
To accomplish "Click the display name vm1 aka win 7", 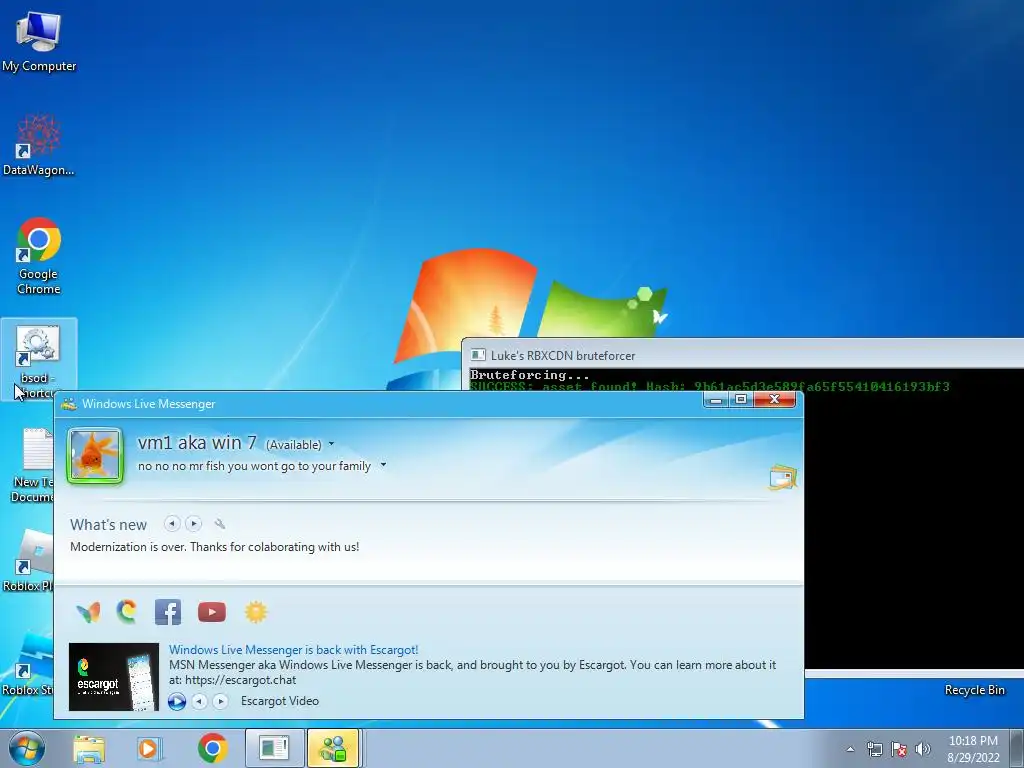I will point(197,443).
